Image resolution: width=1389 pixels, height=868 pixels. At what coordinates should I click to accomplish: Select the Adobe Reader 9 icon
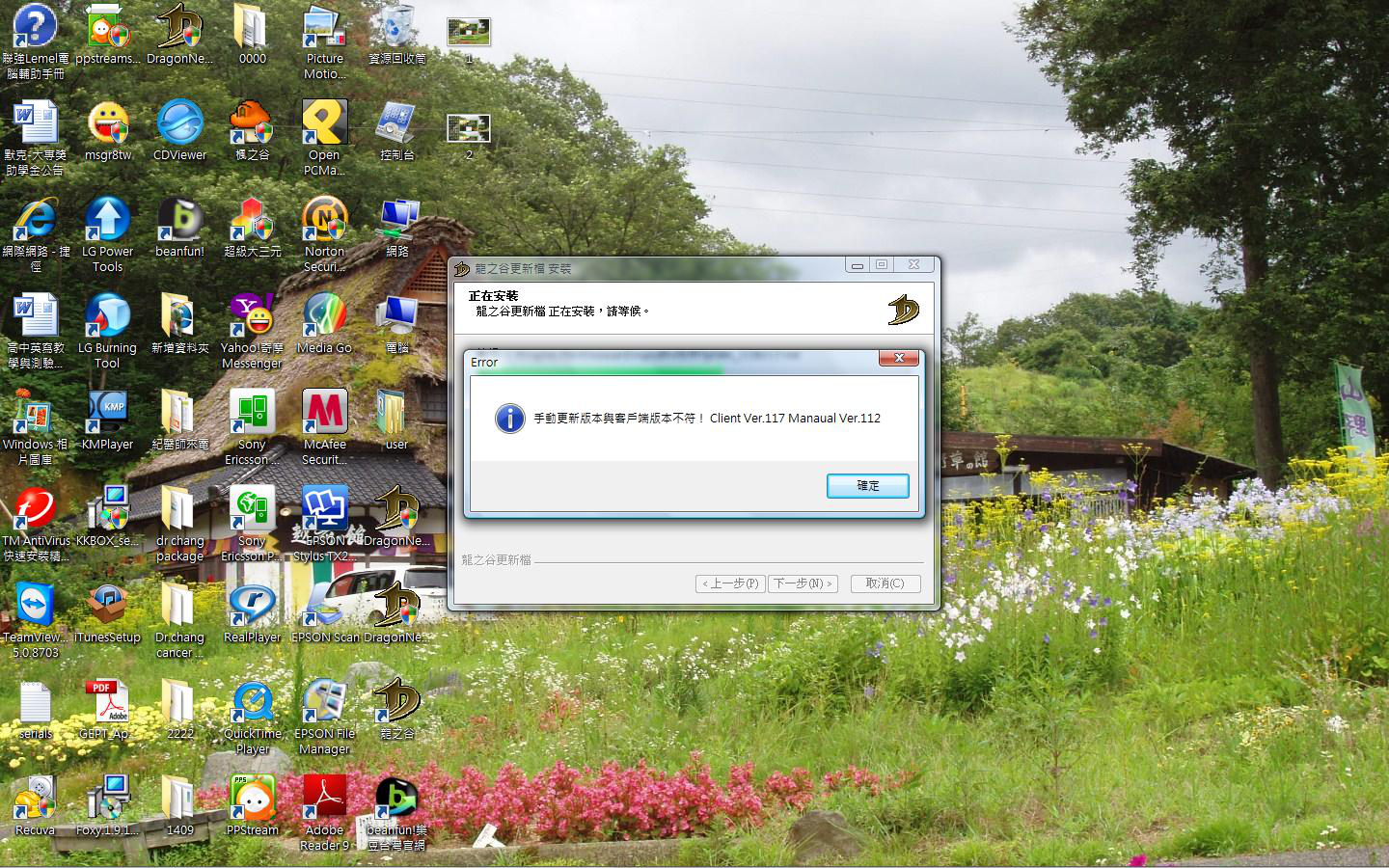pos(324,813)
